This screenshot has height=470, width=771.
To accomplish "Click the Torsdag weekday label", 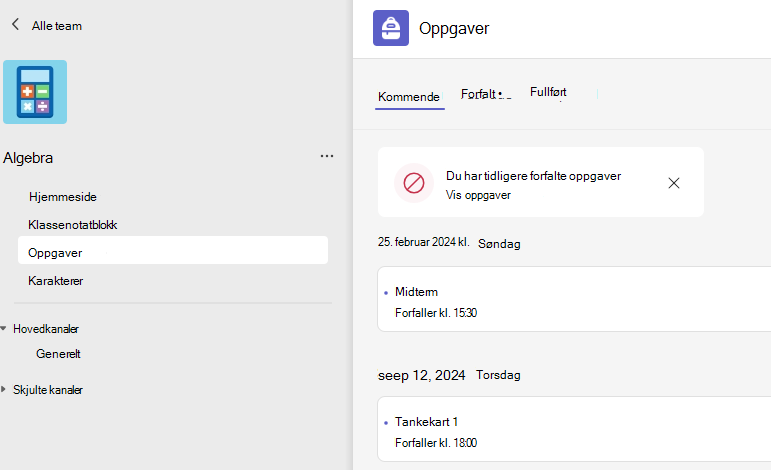I will [498, 375].
